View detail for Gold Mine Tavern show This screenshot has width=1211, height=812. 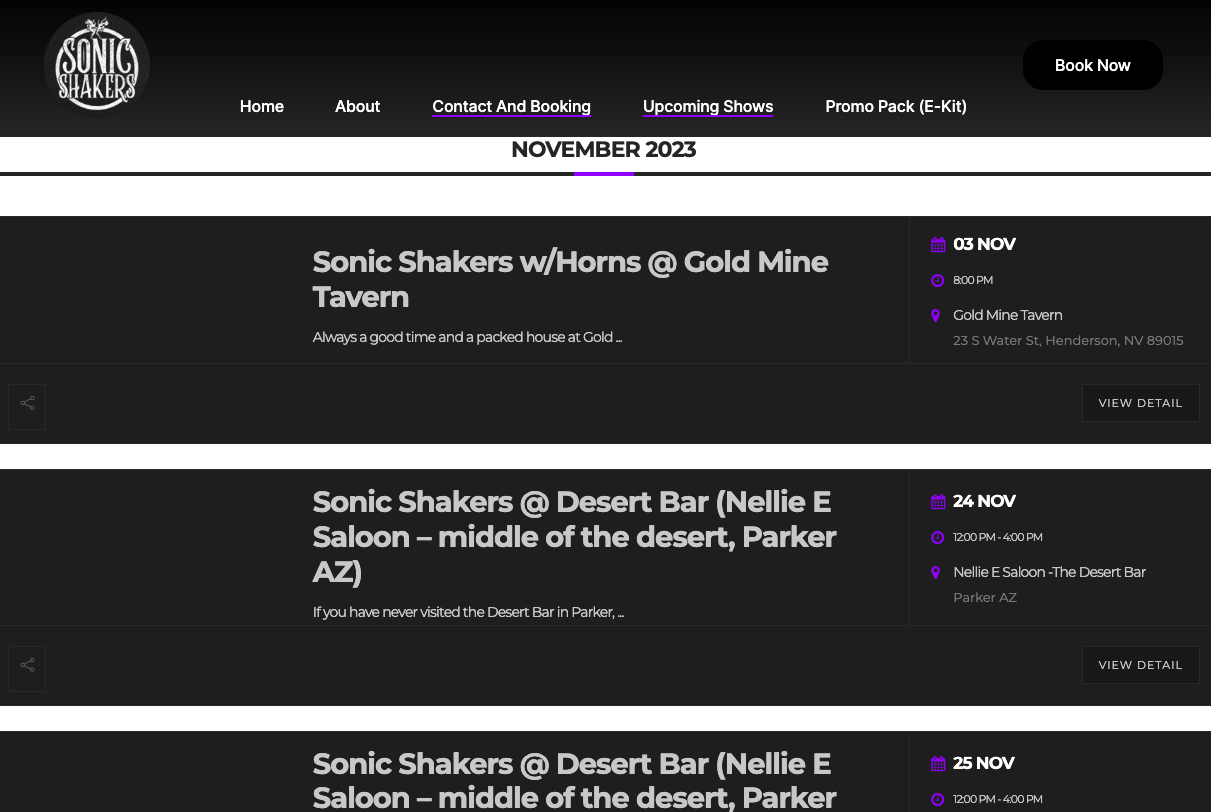click(x=1140, y=403)
